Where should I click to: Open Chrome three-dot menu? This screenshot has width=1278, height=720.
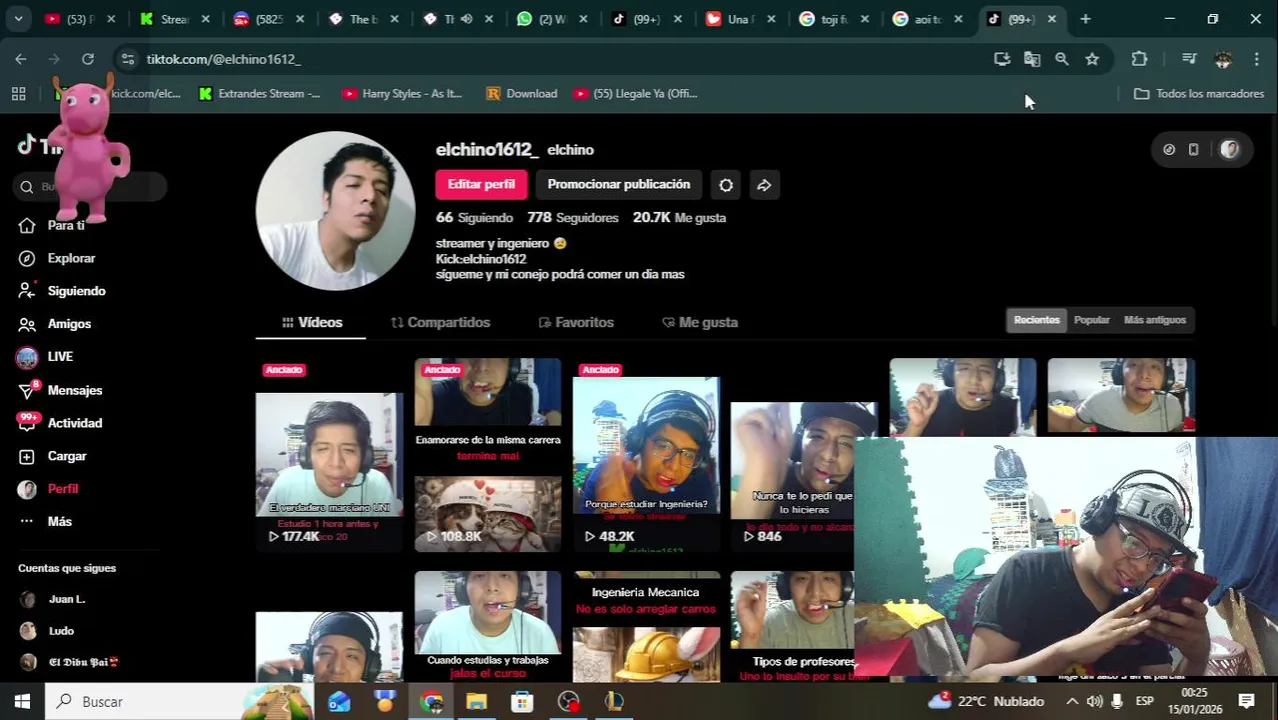coord(1256,59)
